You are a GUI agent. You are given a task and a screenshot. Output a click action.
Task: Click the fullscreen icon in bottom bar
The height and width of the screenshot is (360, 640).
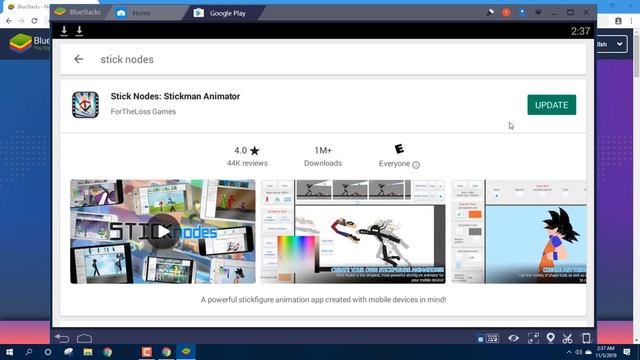[x=533, y=338]
